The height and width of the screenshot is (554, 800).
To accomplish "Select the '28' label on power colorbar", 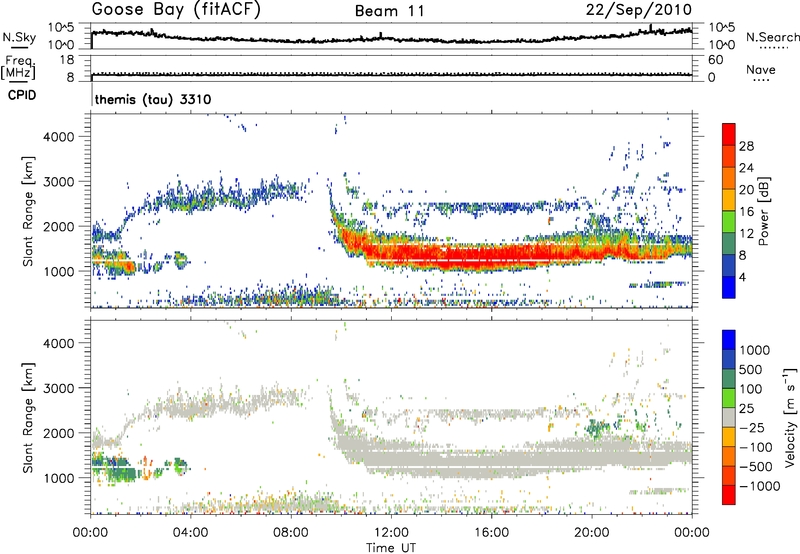I will coord(746,146).
